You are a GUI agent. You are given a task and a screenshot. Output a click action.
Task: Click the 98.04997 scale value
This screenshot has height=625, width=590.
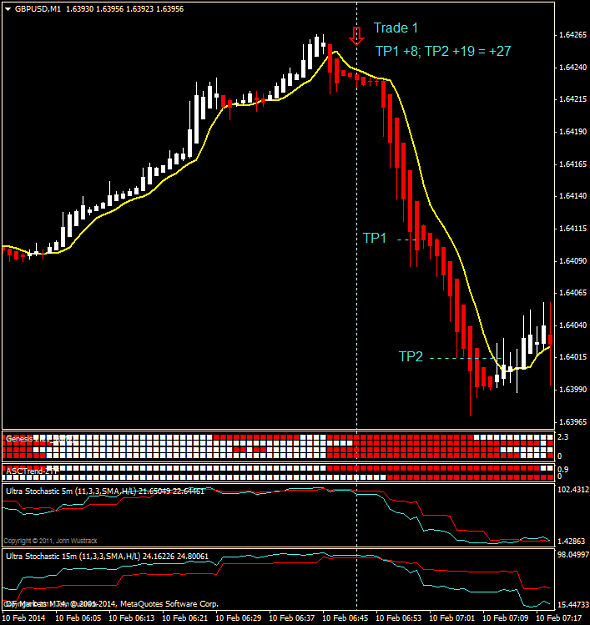pos(573,554)
